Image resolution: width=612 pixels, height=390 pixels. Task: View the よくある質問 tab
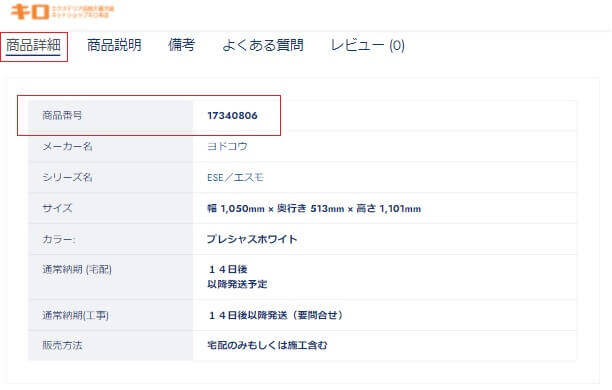point(263,45)
